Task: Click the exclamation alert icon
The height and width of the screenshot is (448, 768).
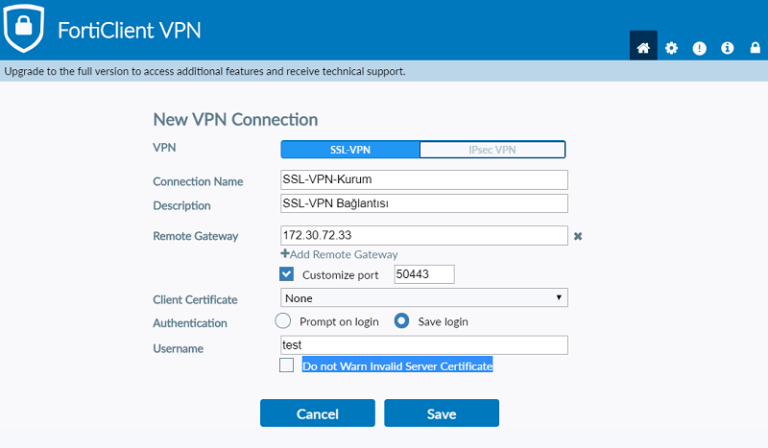Action: coord(699,48)
